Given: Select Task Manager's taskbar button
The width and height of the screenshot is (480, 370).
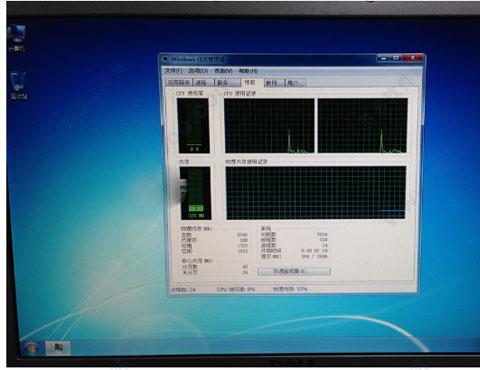Looking at the screenshot, I should (58, 348).
